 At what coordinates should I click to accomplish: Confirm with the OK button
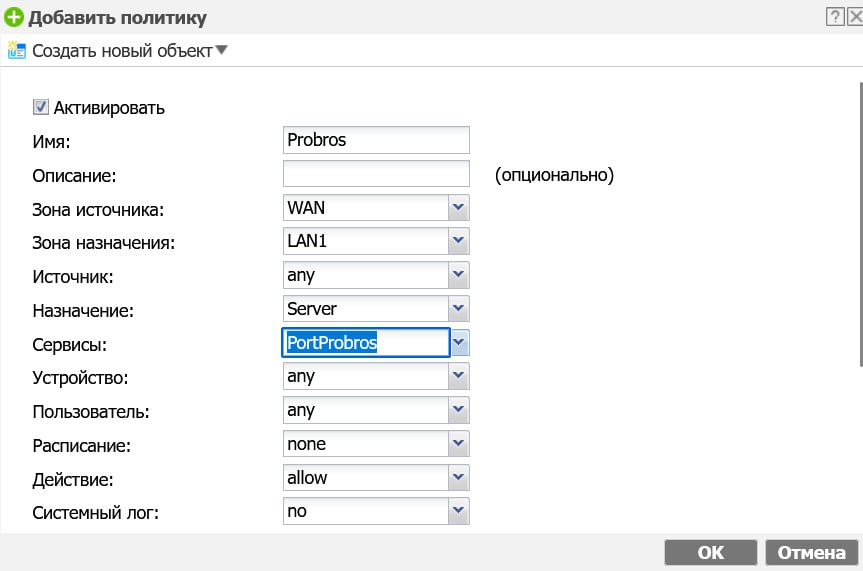[711, 552]
